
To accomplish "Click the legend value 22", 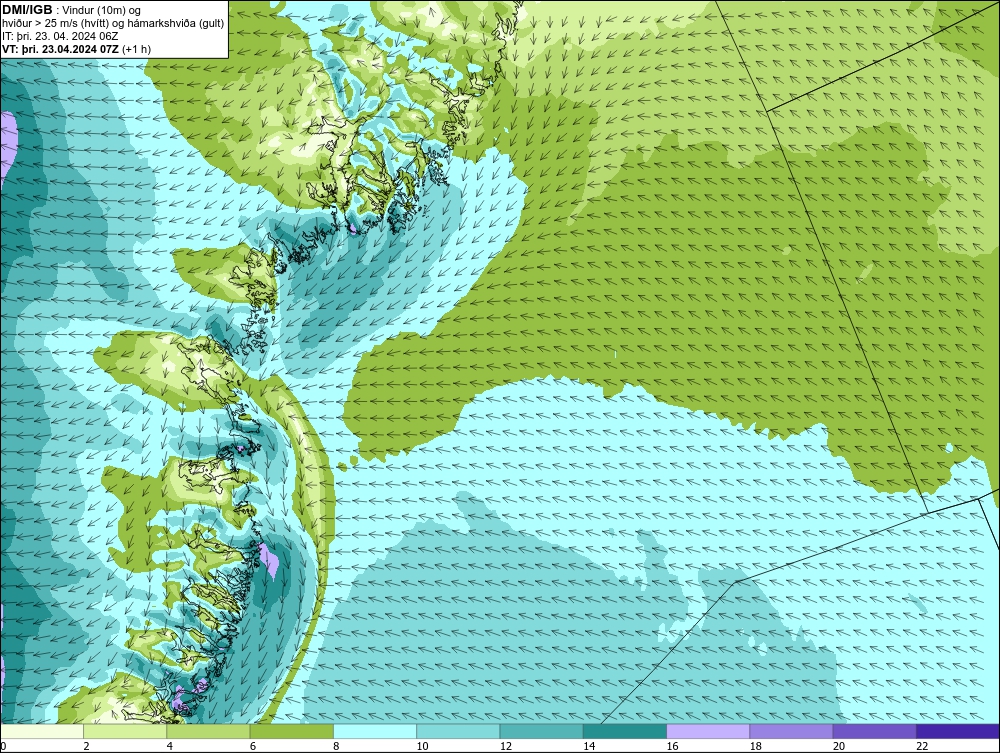I will 922,746.
